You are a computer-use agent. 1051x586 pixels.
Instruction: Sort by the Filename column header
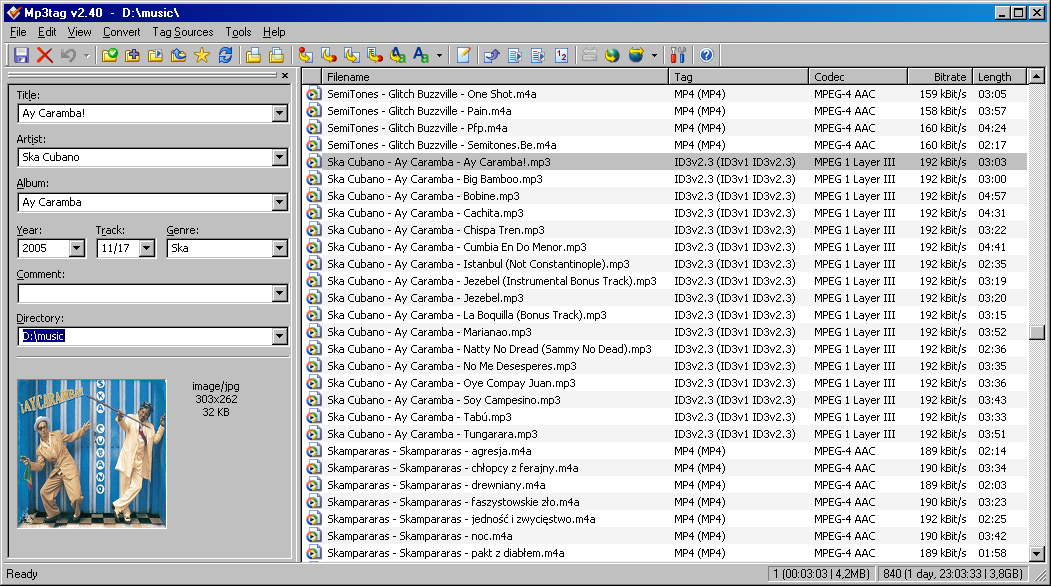495,77
